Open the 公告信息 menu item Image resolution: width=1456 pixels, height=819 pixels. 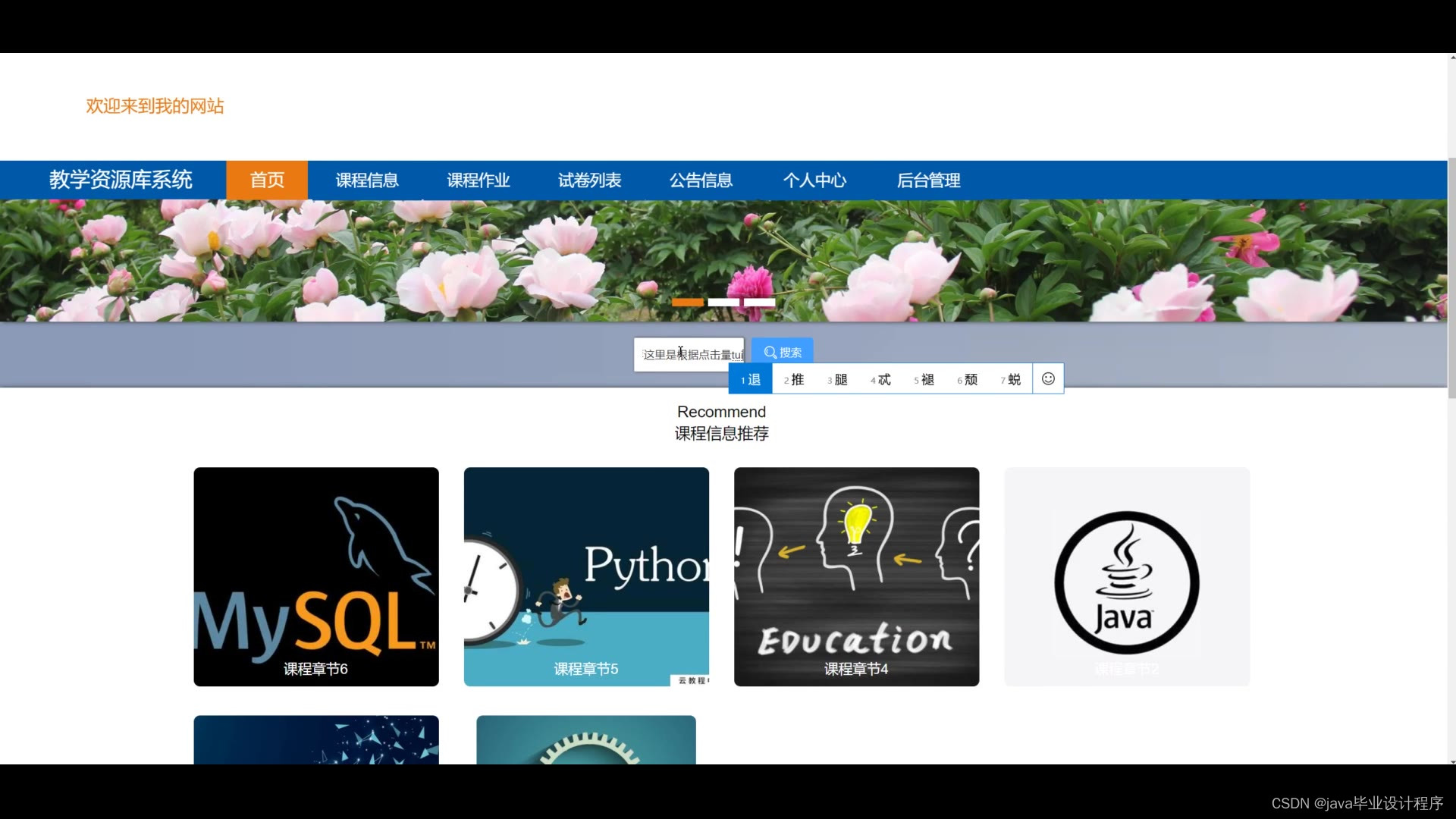[701, 180]
